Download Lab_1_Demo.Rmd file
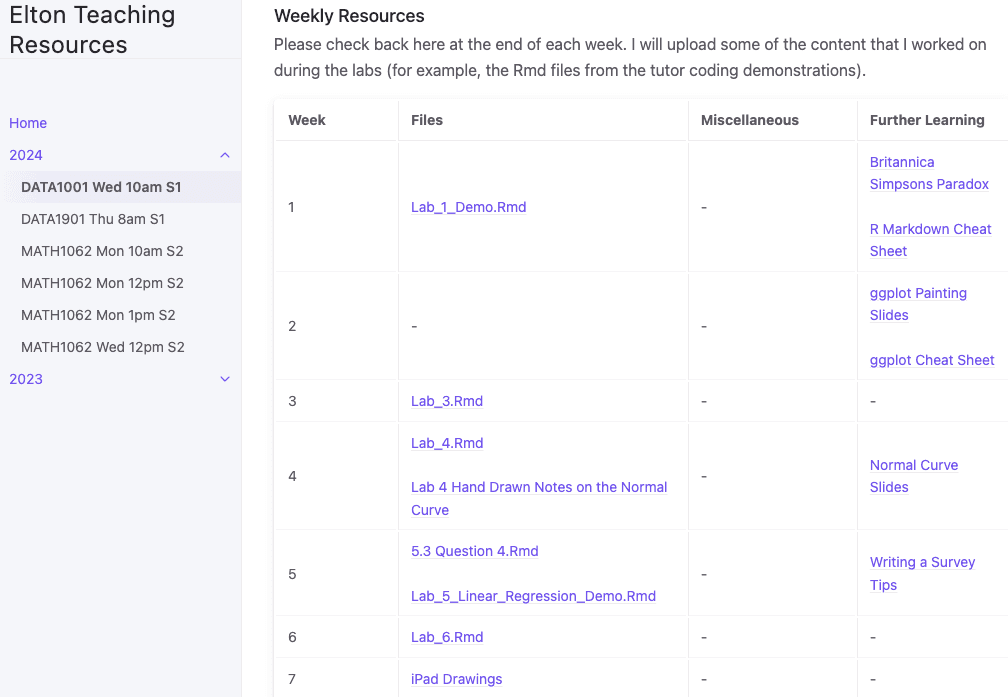1008x697 pixels. pos(468,207)
